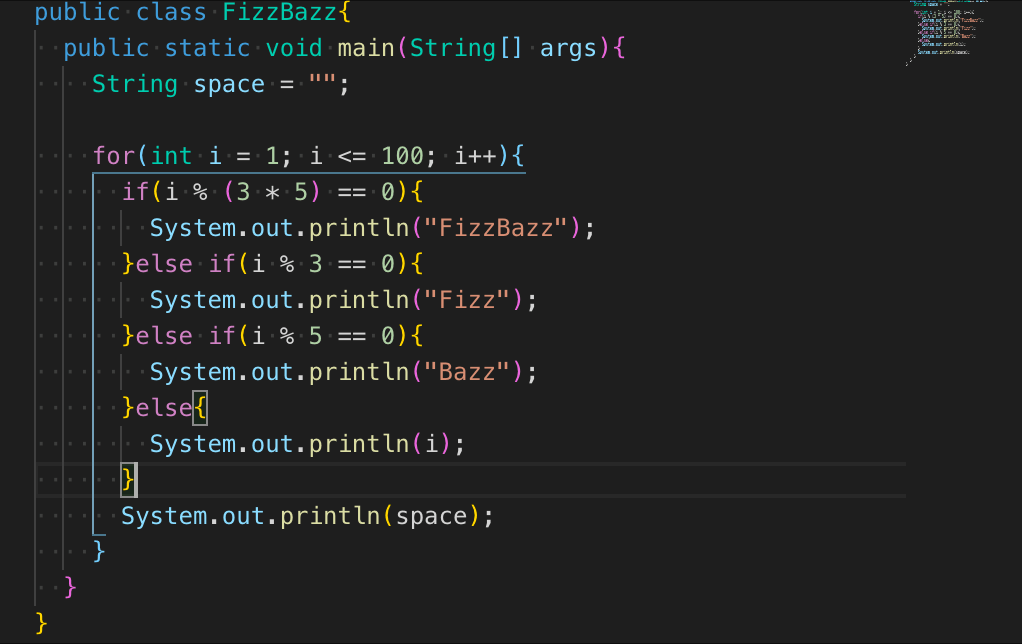Image resolution: width=1022 pixels, height=644 pixels.
Task: Click the highlighted opening brace after else
Action: (x=200, y=408)
